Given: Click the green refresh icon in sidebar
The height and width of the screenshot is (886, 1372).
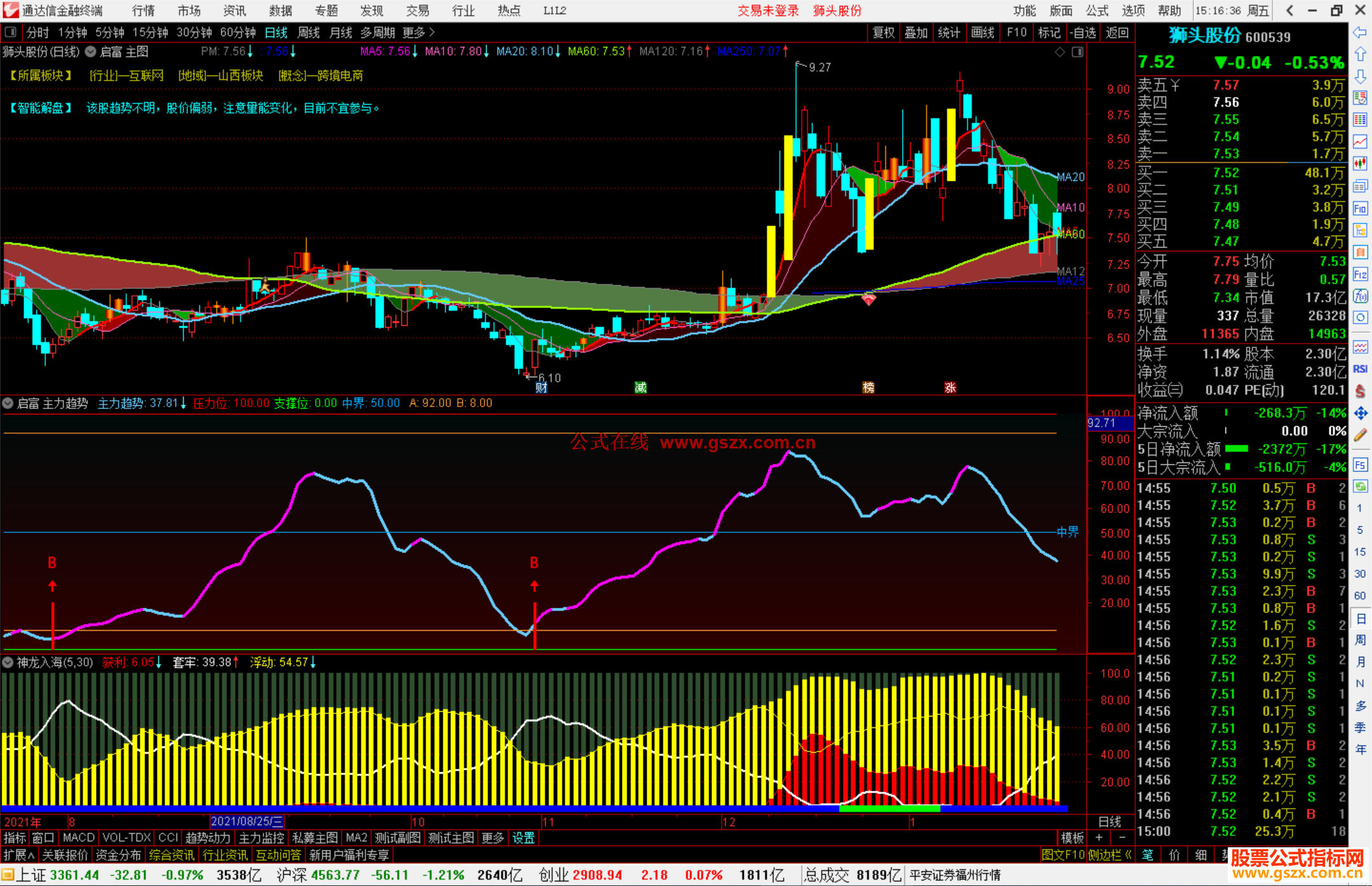Looking at the screenshot, I should tap(1360, 487).
